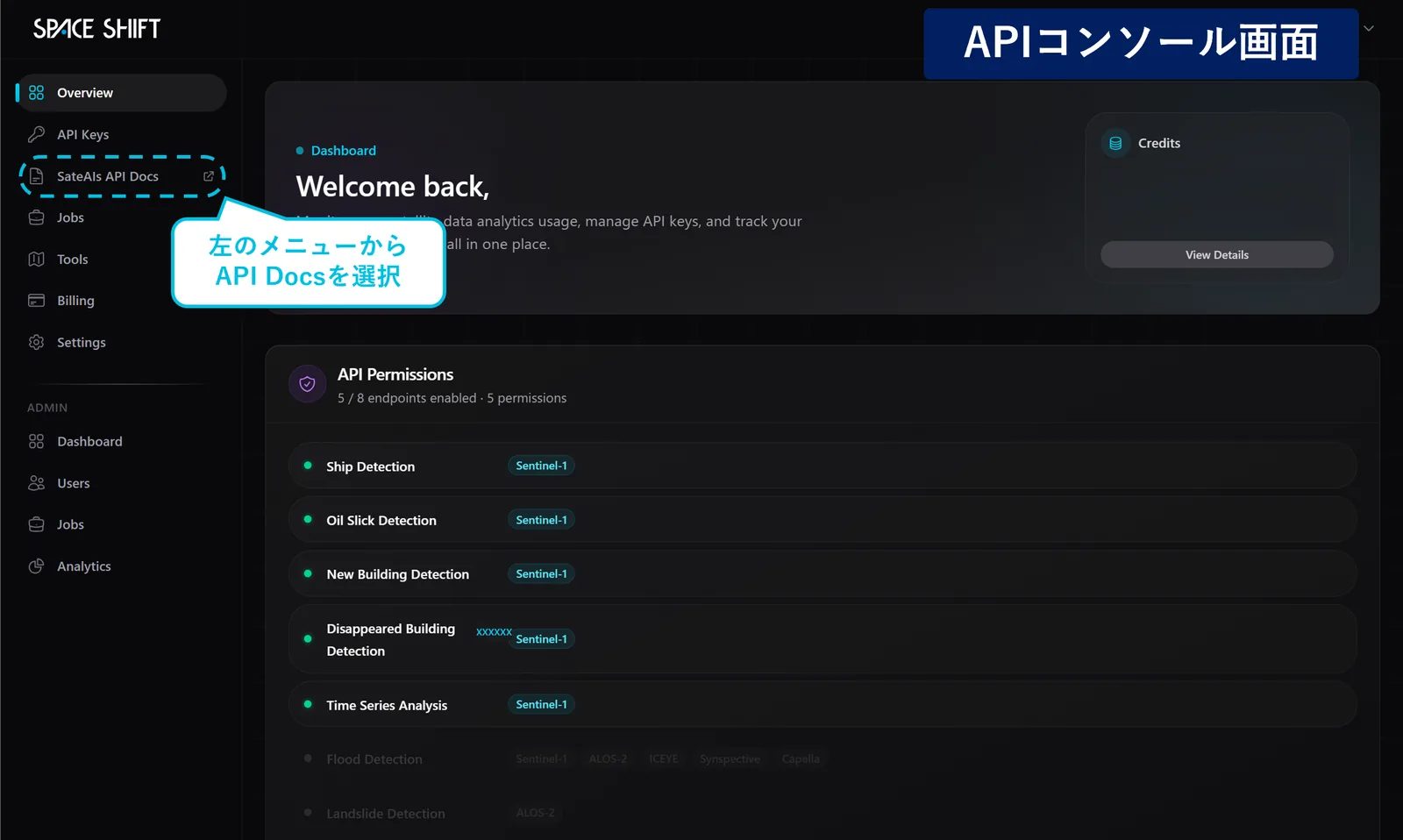Select the New Building Detection row
The height and width of the screenshot is (840, 1403).
point(823,573)
